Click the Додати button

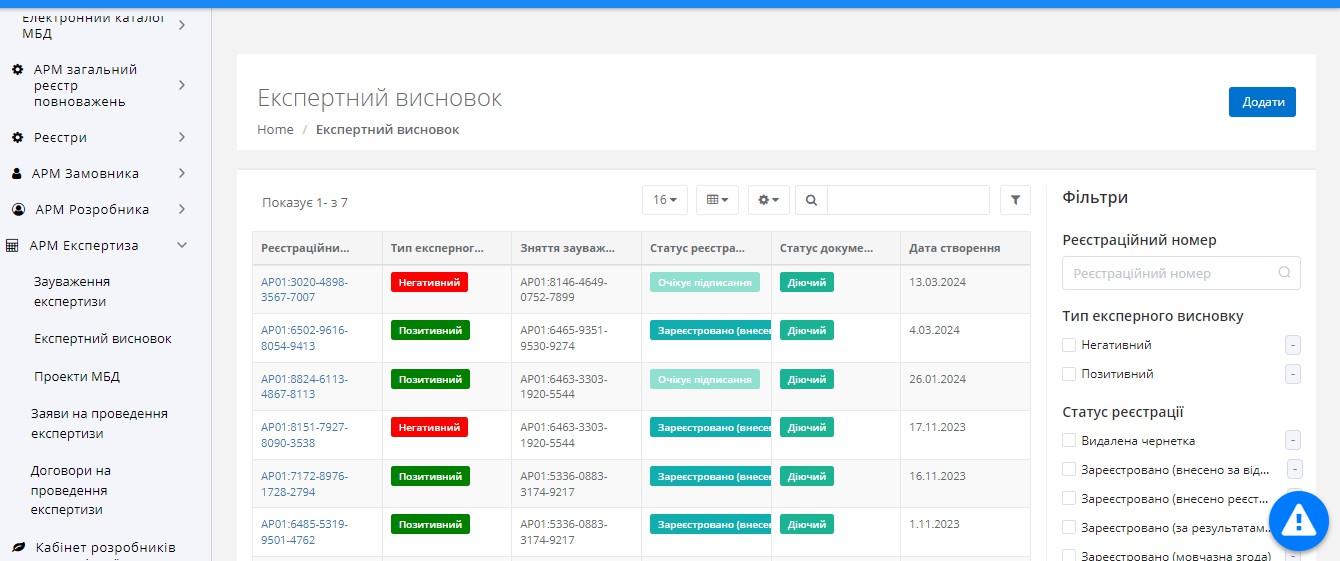1262,102
